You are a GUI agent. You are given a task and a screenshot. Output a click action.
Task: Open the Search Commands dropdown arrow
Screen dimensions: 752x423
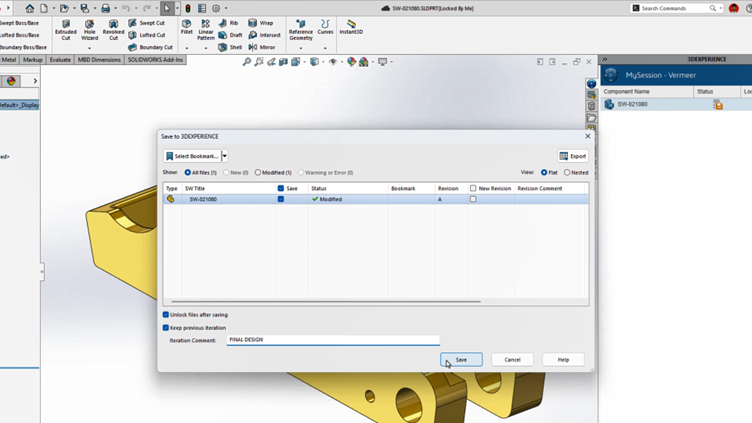[720, 8]
